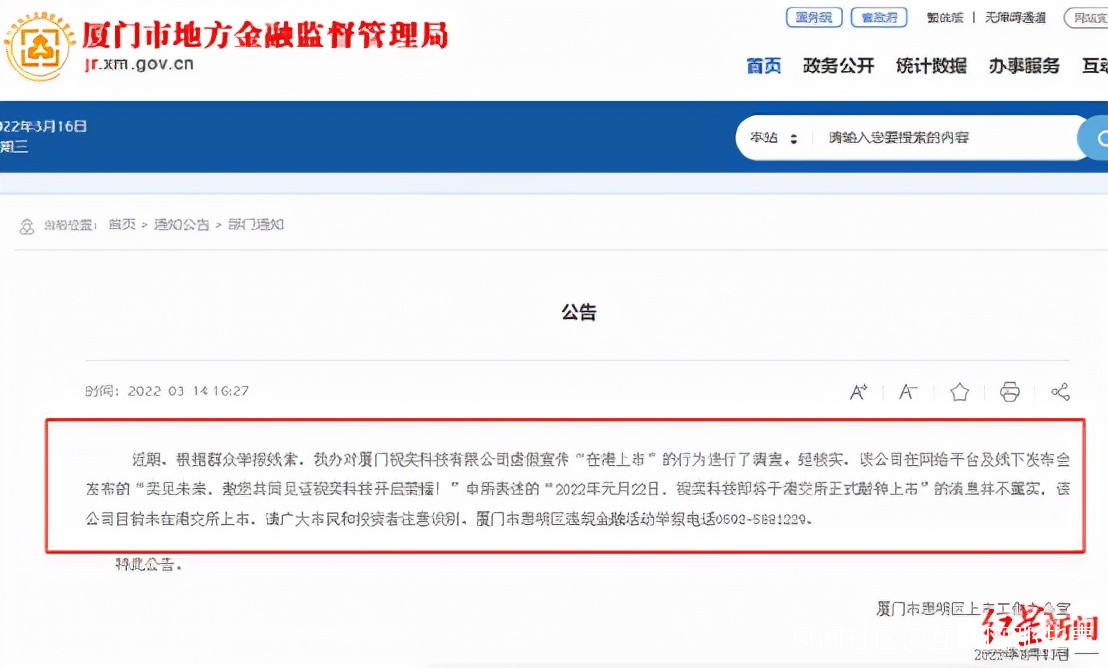Click the second blue outlined header button
The width and height of the screenshot is (1108, 668).
[879, 18]
